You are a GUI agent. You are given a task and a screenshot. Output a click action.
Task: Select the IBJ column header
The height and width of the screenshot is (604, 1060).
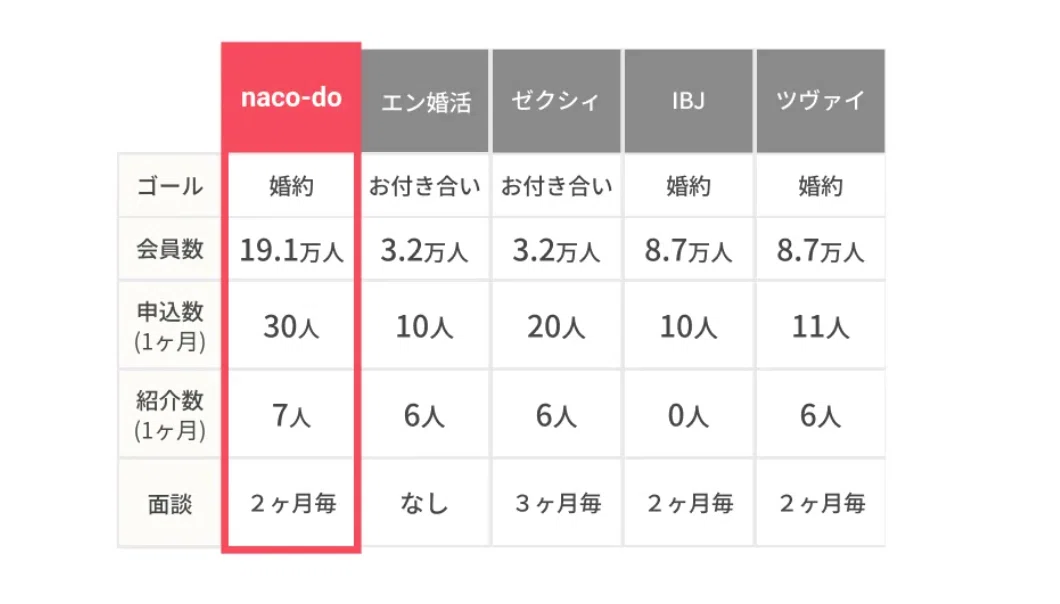pyautogui.click(x=688, y=101)
